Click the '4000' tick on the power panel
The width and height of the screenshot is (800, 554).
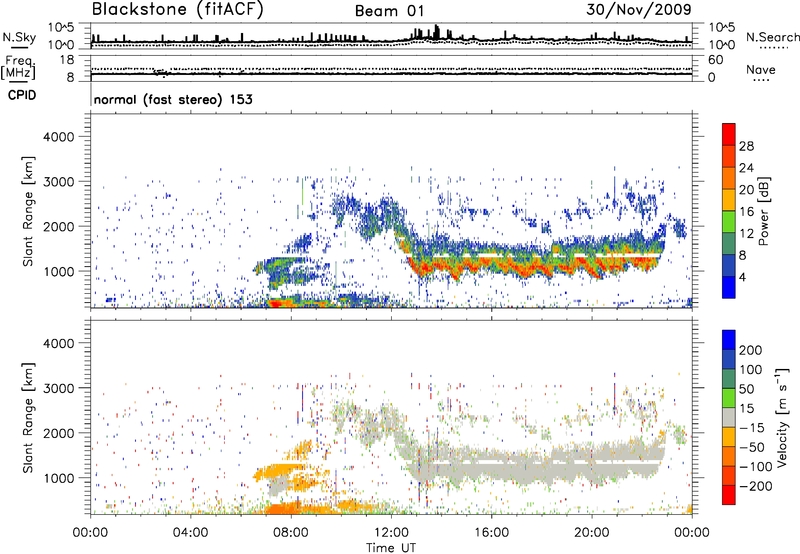coord(59,137)
